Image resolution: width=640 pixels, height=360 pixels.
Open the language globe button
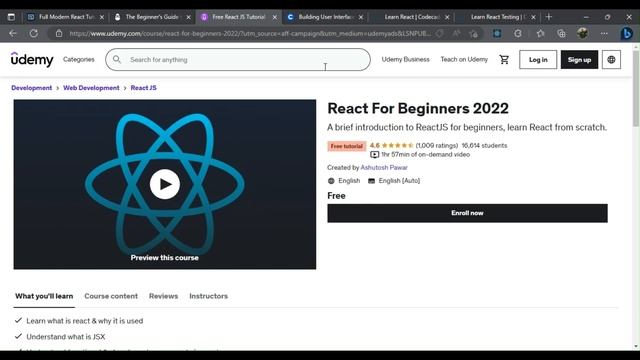pyautogui.click(x=611, y=60)
